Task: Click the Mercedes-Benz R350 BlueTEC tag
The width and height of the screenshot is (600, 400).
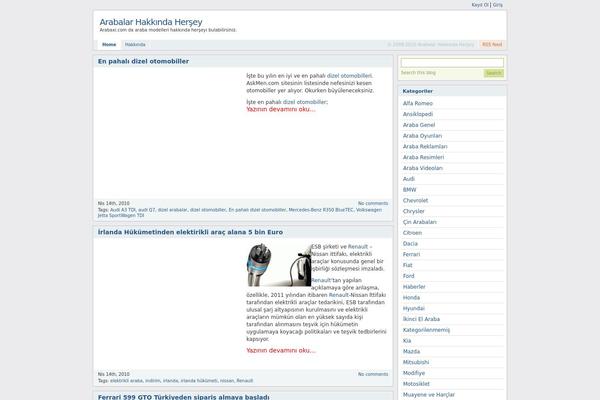Action: pyautogui.click(x=321, y=210)
